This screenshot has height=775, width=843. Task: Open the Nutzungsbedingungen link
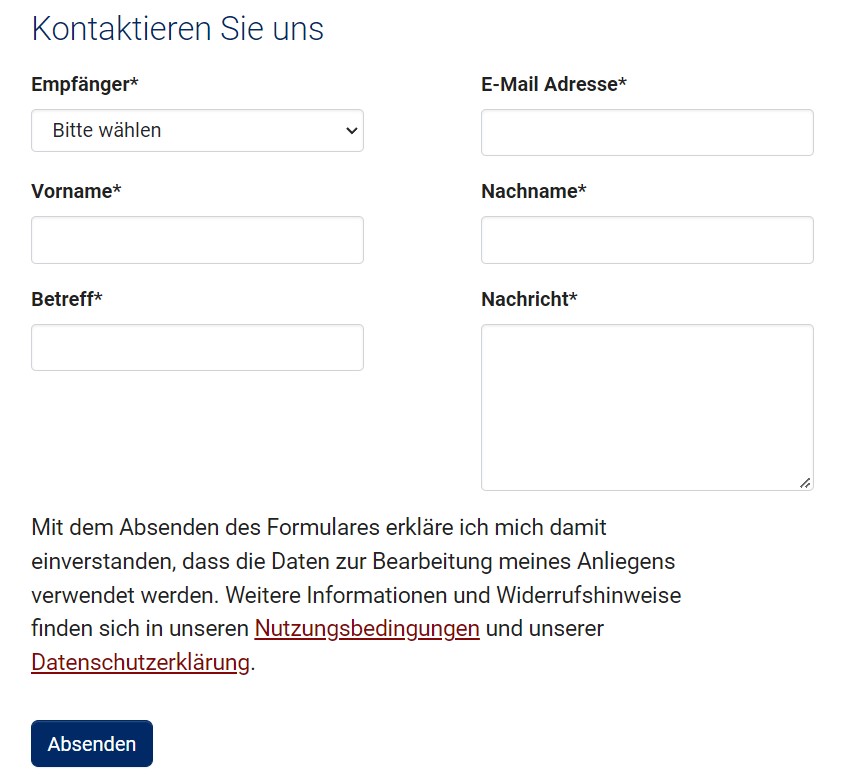[365, 629]
